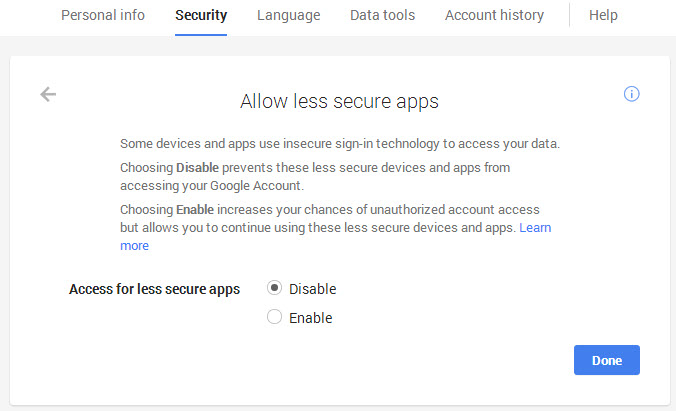Open the Data tools tab
The height and width of the screenshot is (411, 676).
pos(382,15)
